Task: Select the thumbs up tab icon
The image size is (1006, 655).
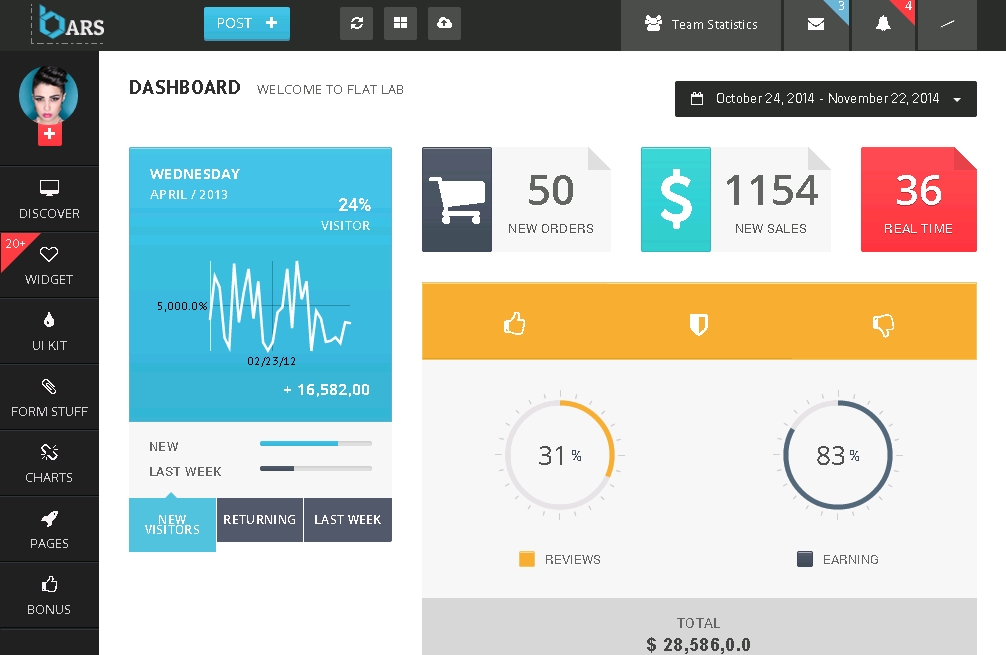Action: click(x=514, y=324)
